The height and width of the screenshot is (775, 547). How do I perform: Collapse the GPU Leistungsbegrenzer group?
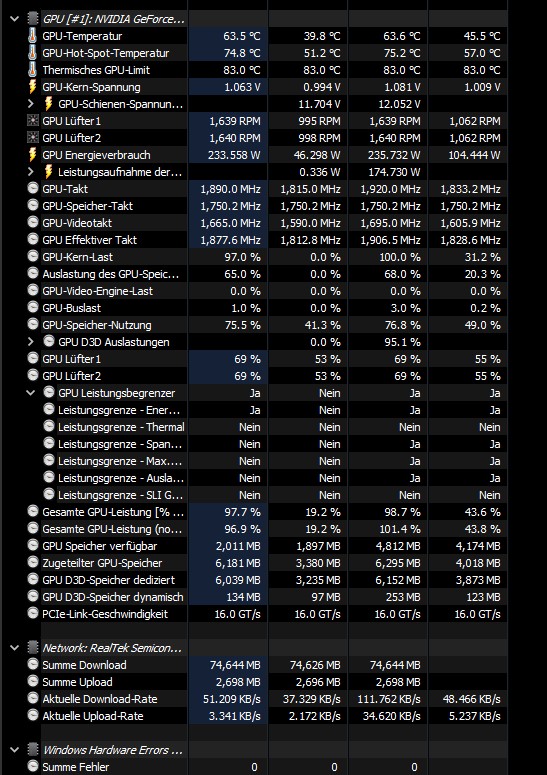click(x=31, y=393)
